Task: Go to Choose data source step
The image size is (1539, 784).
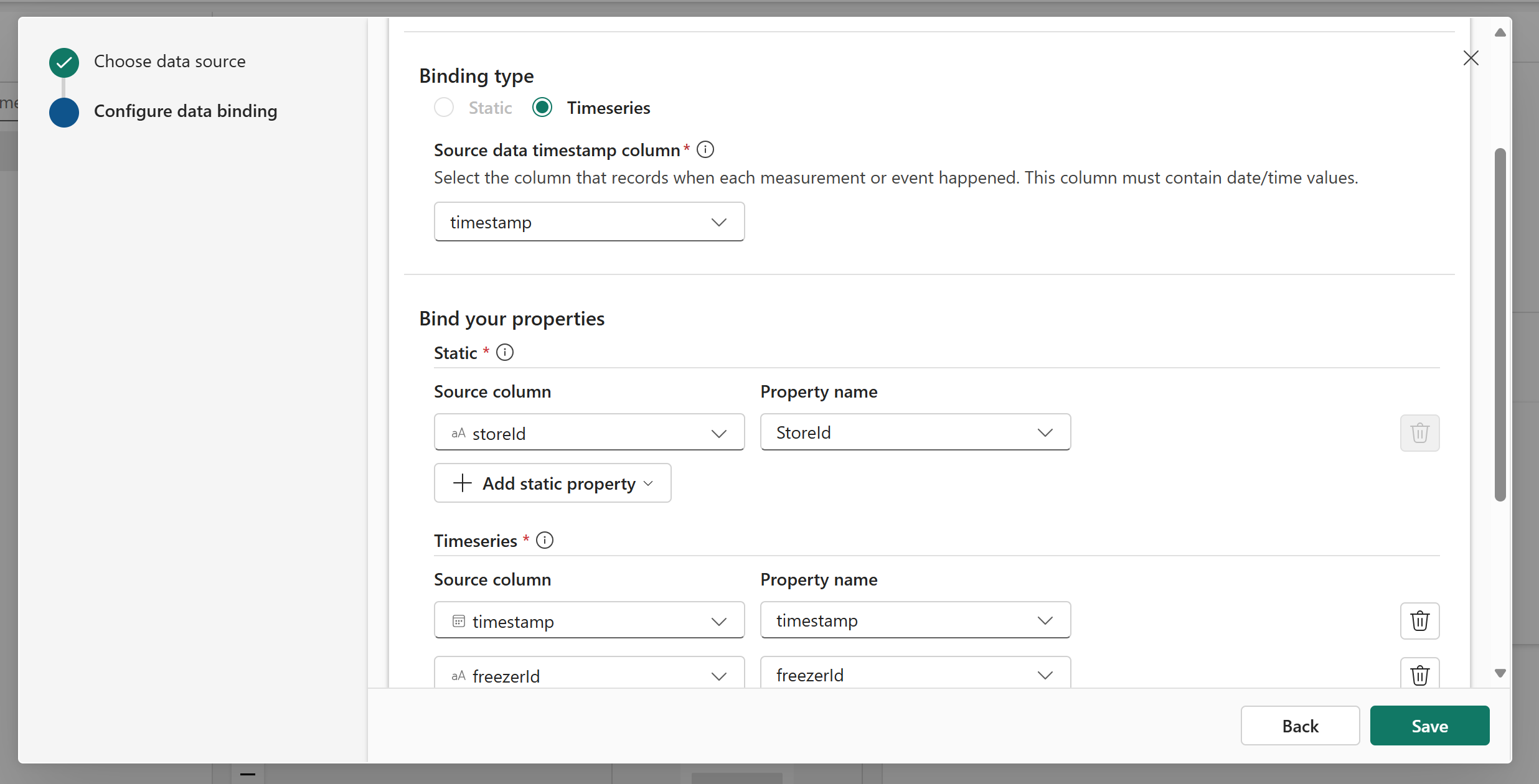Action: (169, 62)
